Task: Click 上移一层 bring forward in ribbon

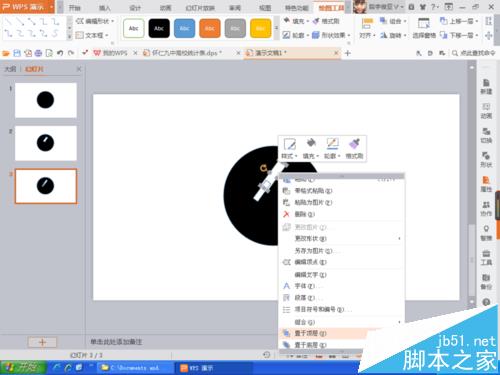Action: pos(459,21)
